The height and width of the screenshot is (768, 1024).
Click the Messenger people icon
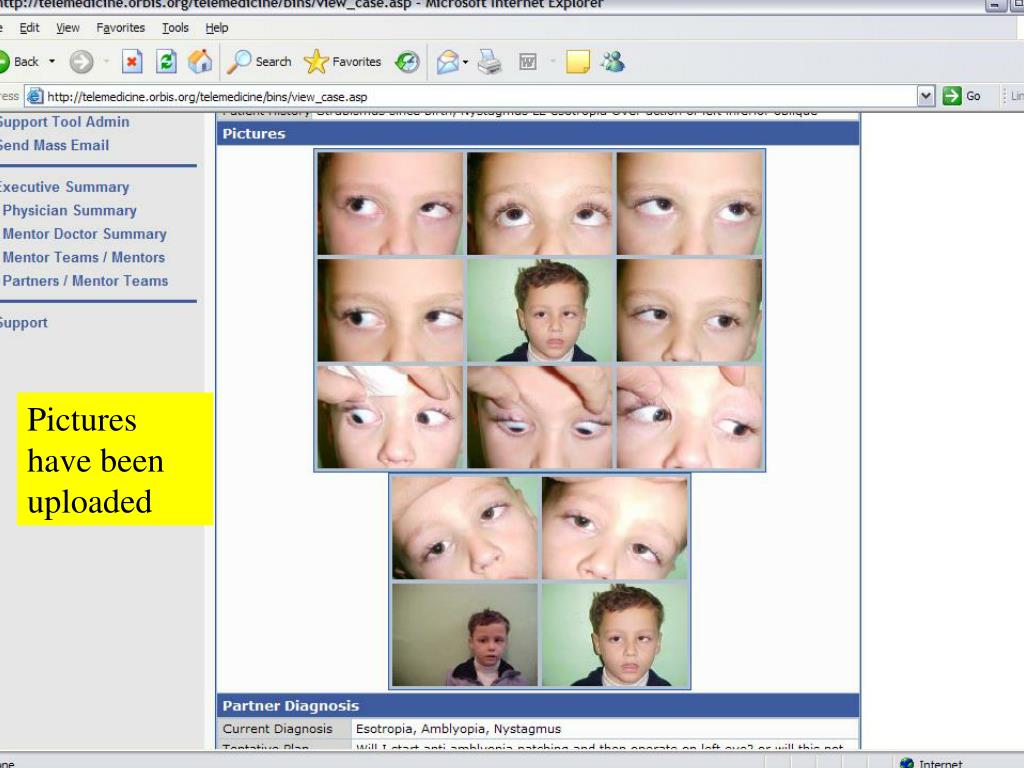(612, 62)
